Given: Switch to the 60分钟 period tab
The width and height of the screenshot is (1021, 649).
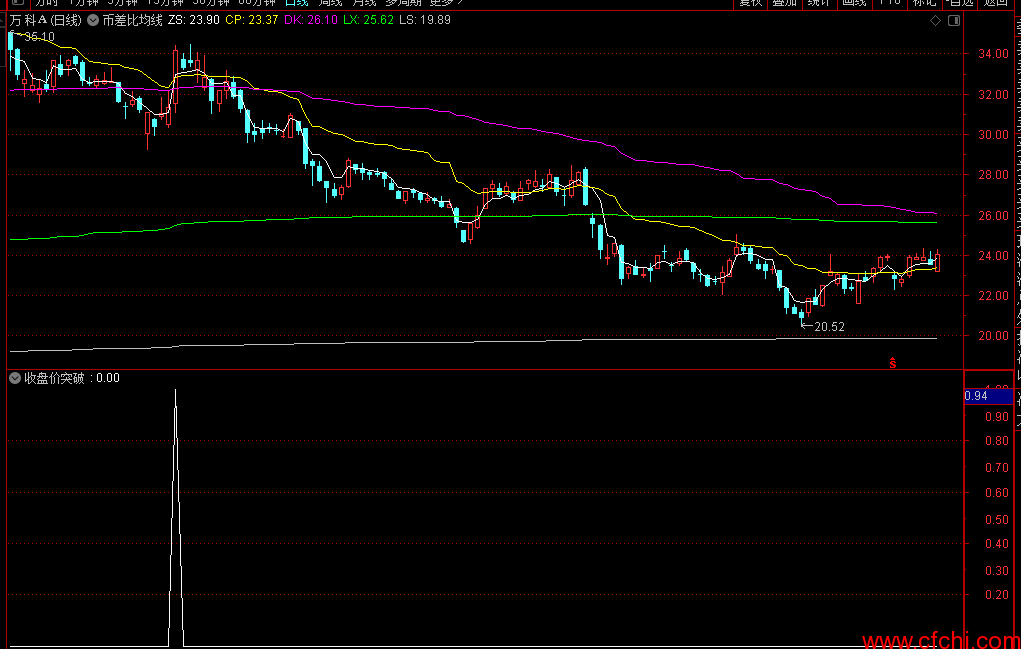Looking at the screenshot, I should point(257,3).
